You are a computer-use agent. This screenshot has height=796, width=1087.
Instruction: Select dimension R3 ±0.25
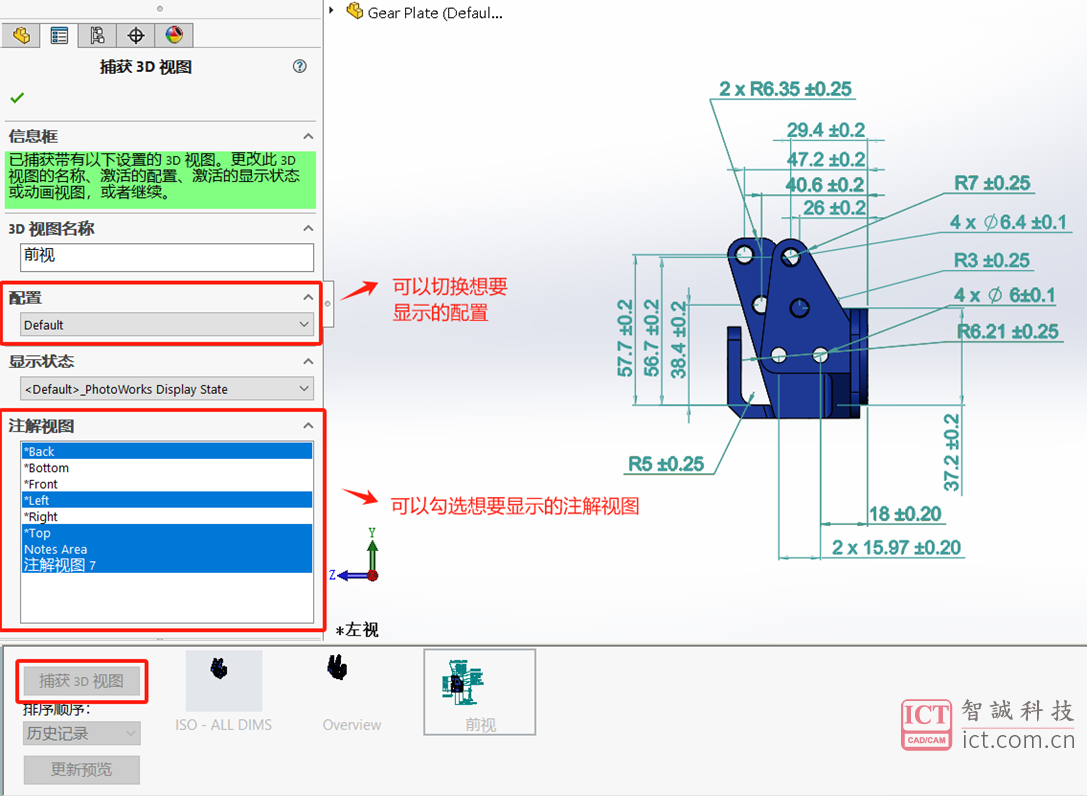(x=991, y=260)
